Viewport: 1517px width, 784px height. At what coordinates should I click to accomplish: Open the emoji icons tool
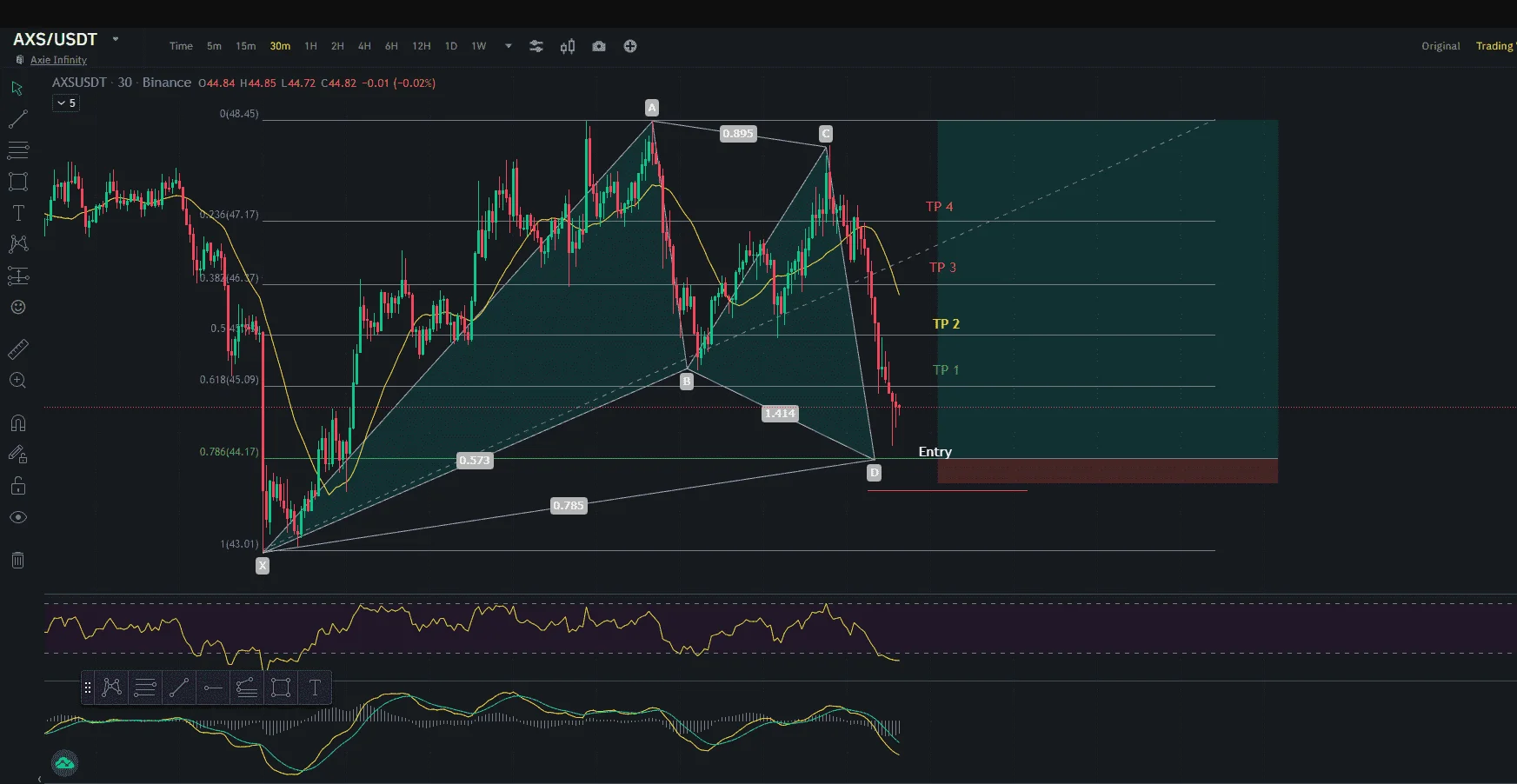click(17, 307)
